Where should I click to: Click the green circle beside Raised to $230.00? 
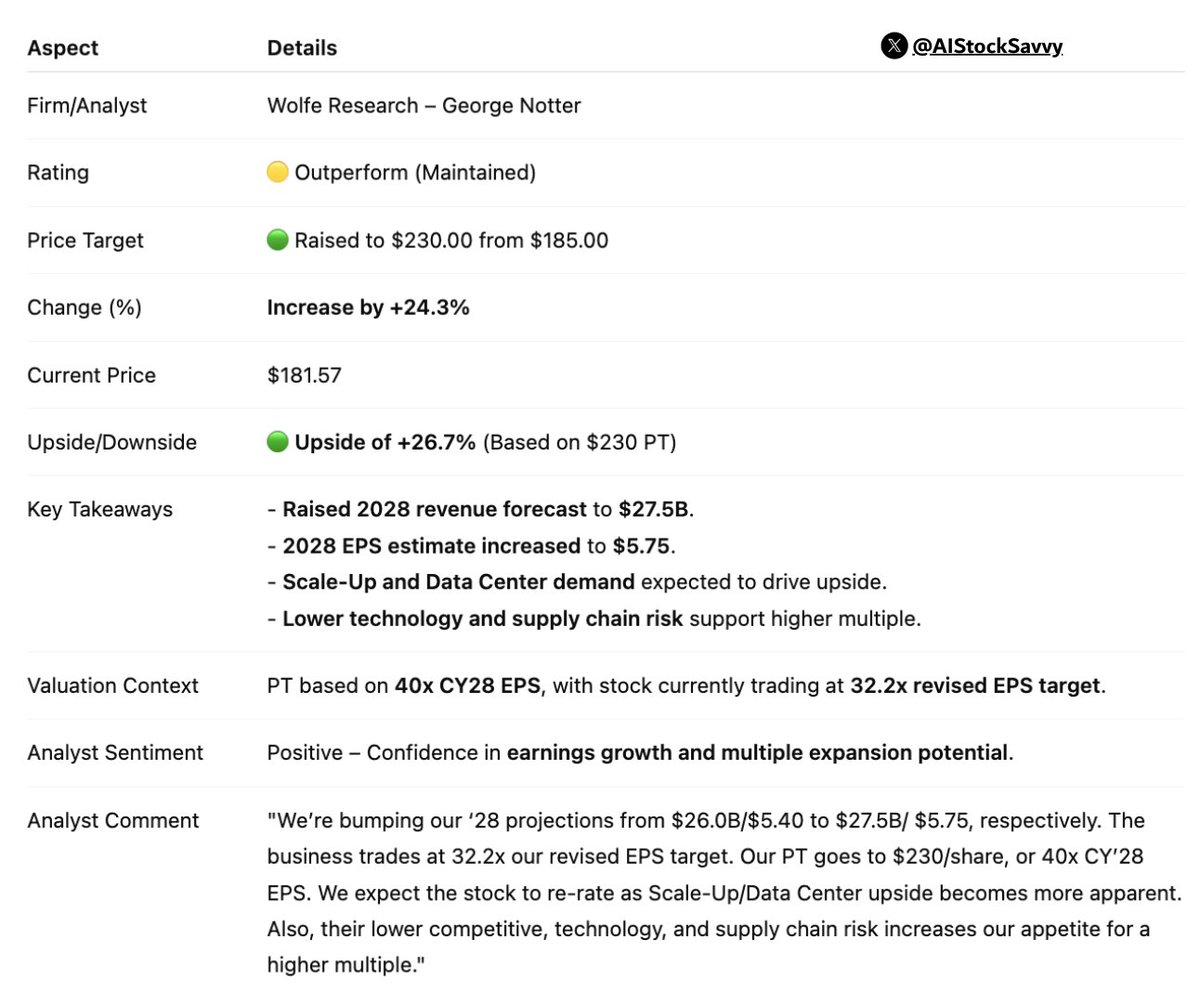coord(278,240)
